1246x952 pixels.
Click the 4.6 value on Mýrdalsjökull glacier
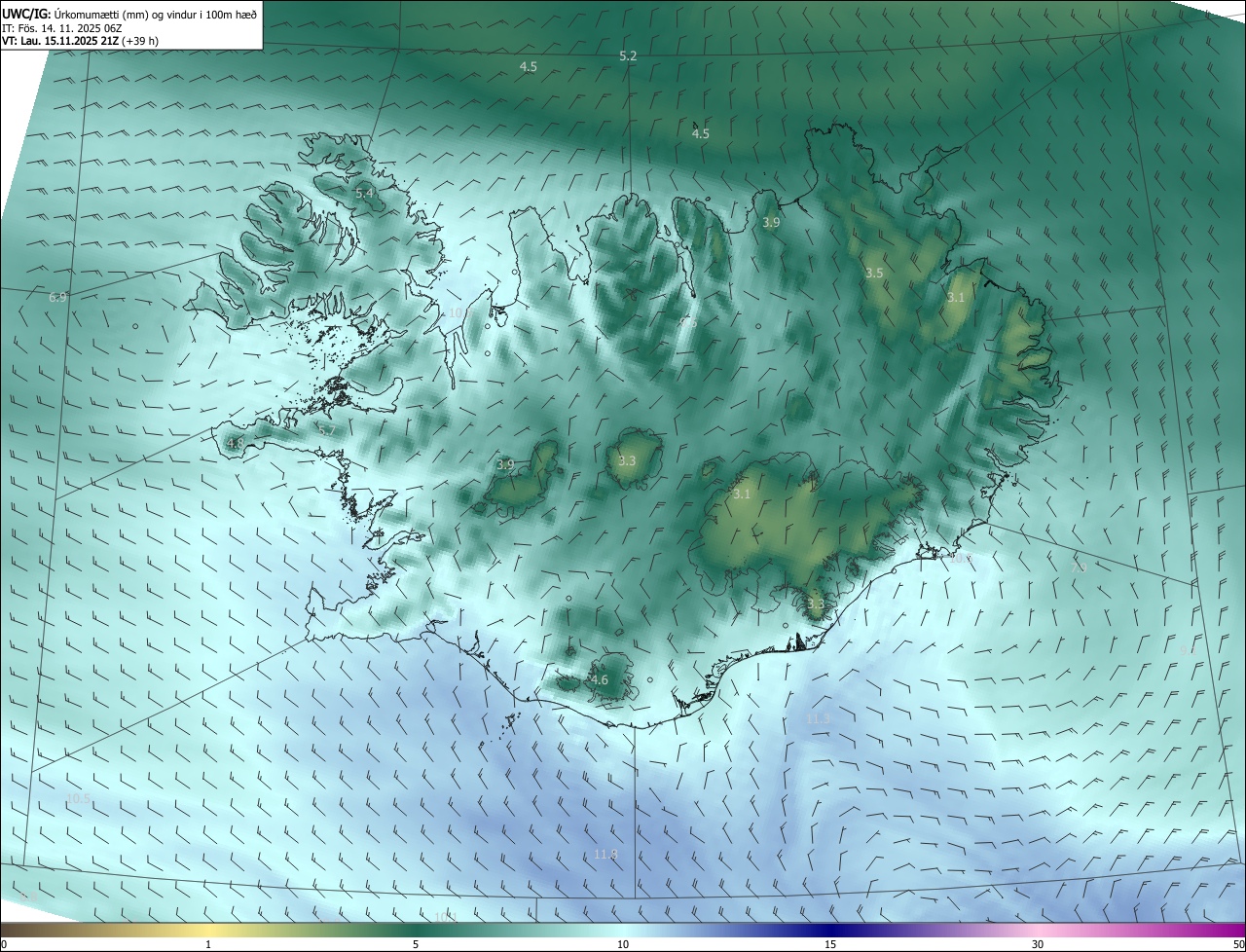600,680
